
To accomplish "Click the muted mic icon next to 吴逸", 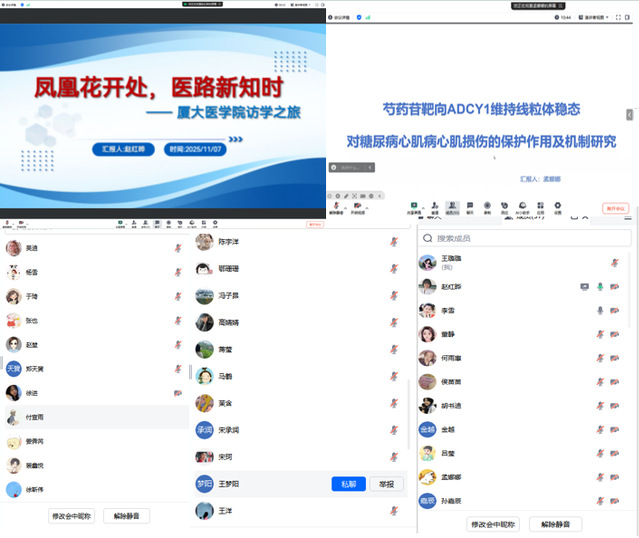I will [x=178, y=247].
